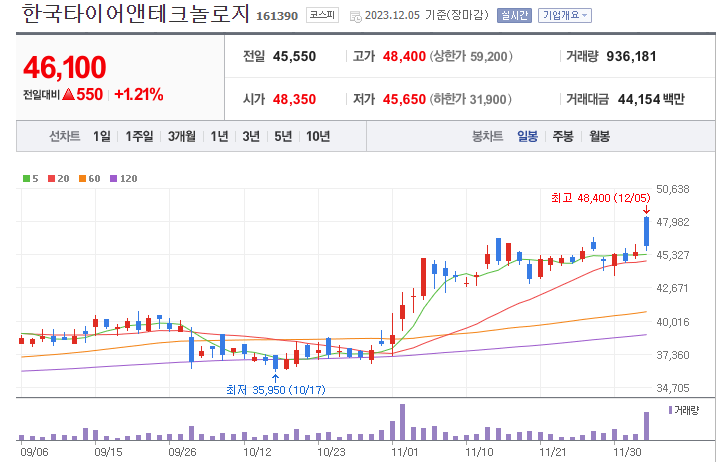The height and width of the screenshot is (462, 716).
Task: Click the orange 60-day moving average swatch
Action: pyautogui.click(x=82, y=178)
